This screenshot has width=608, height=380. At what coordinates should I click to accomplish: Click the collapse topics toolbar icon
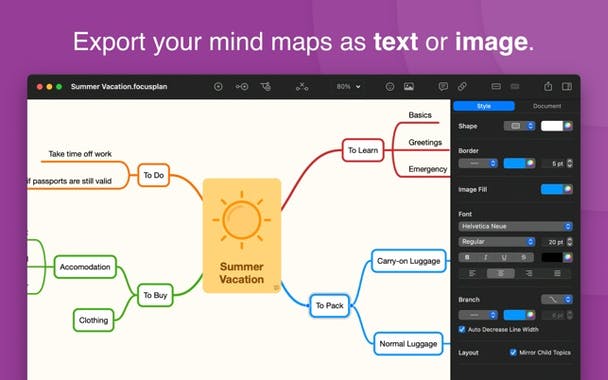496,86
